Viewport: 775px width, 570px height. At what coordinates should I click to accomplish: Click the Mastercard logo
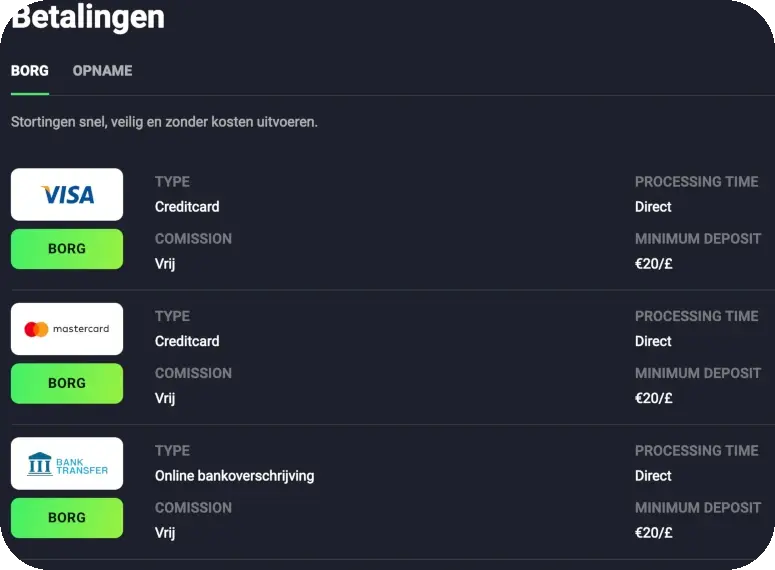click(x=67, y=329)
